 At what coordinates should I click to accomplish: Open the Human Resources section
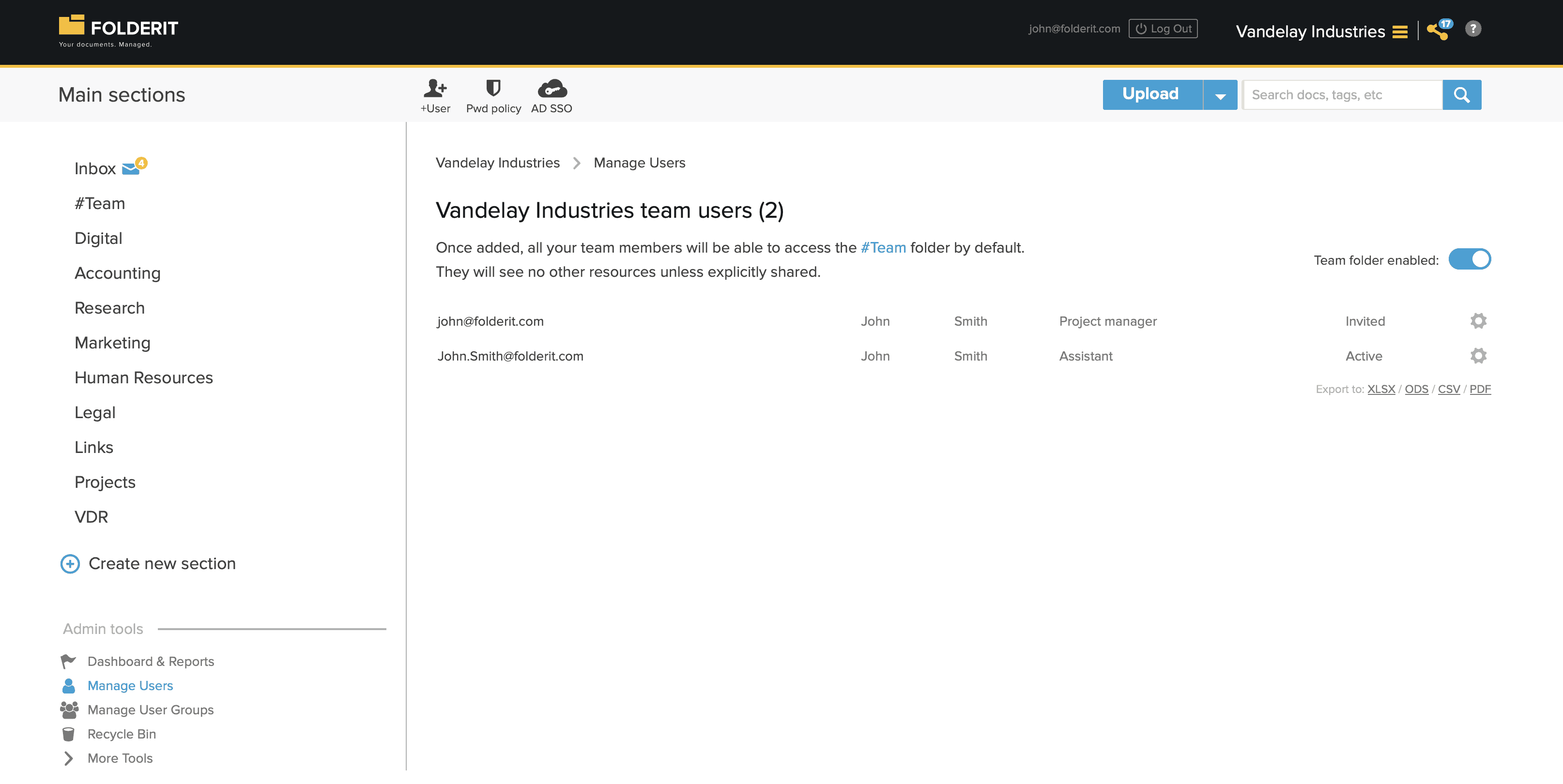click(x=144, y=378)
